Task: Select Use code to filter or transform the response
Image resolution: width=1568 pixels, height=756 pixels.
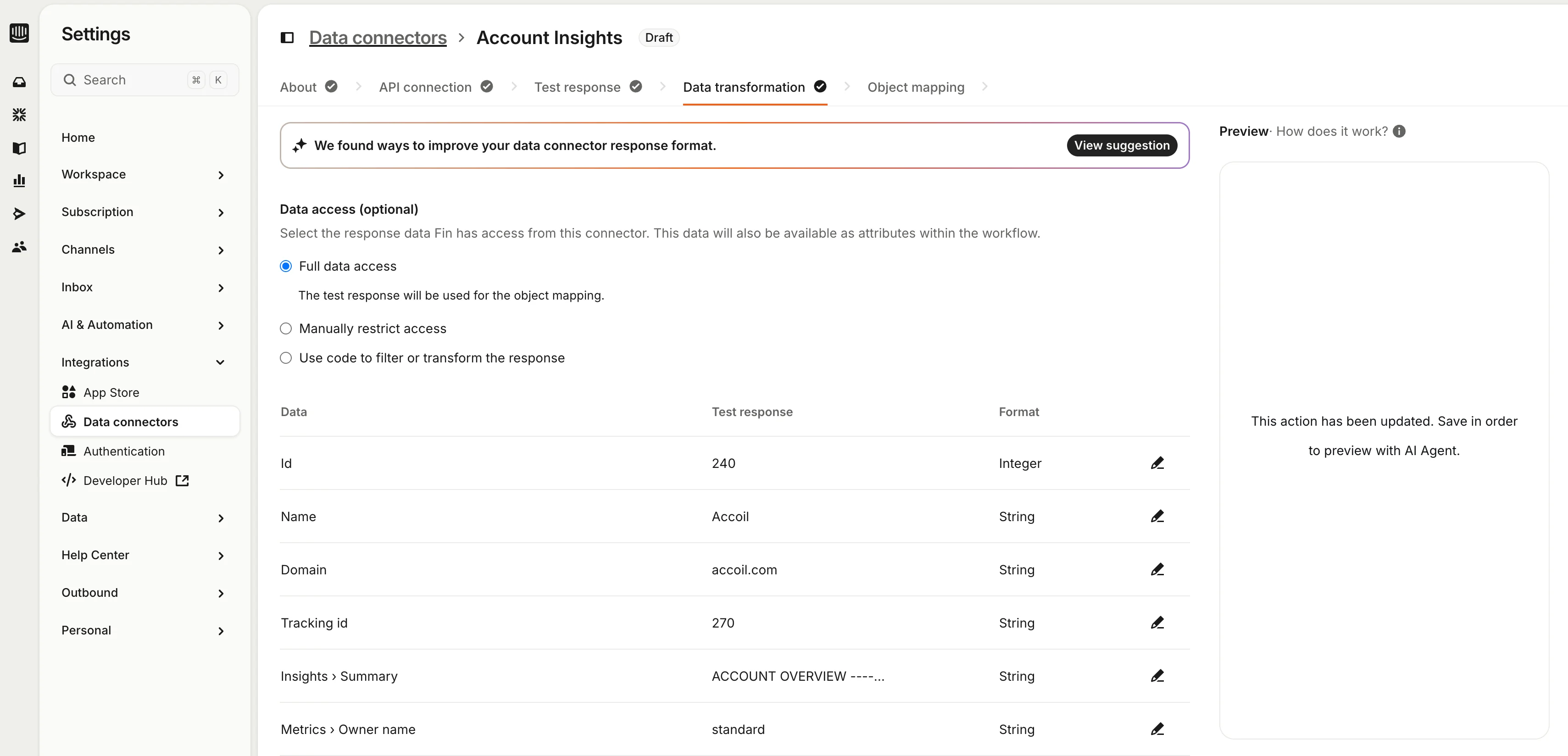Action: pos(285,358)
